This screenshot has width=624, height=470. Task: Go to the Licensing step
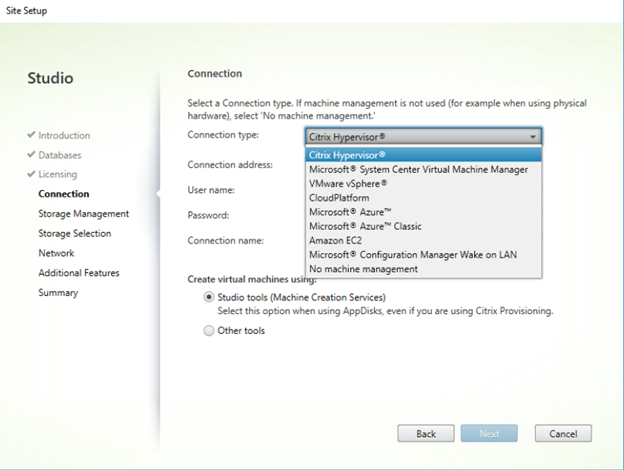(58, 174)
